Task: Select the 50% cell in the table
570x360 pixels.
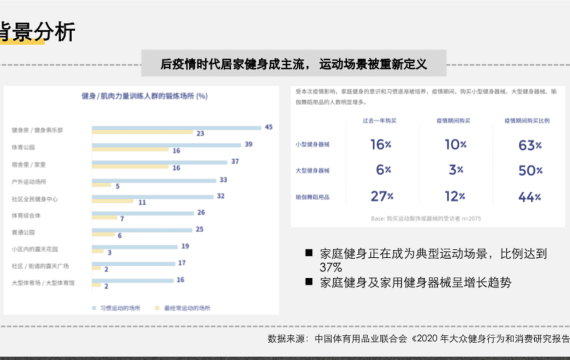Action: click(x=530, y=170)
